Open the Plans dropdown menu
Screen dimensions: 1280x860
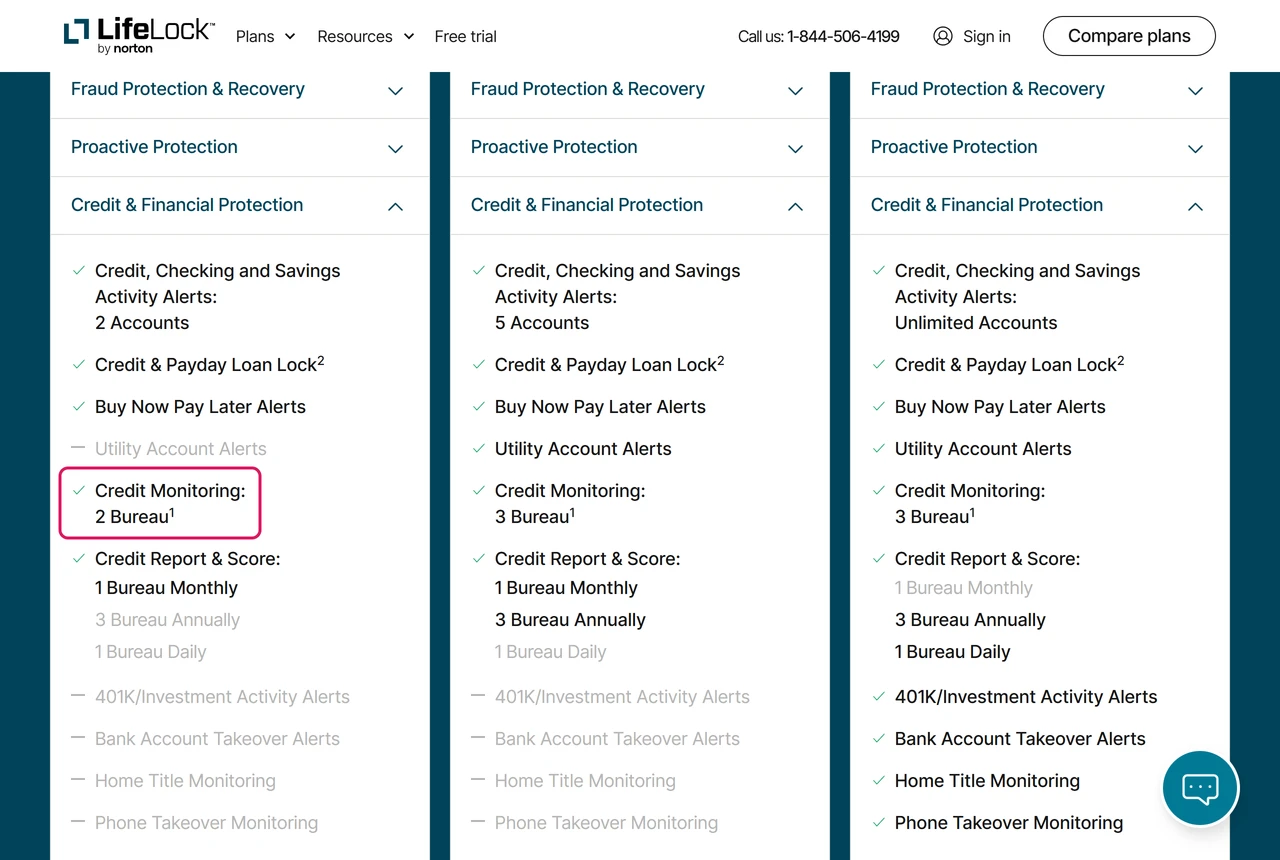(265, 36)
